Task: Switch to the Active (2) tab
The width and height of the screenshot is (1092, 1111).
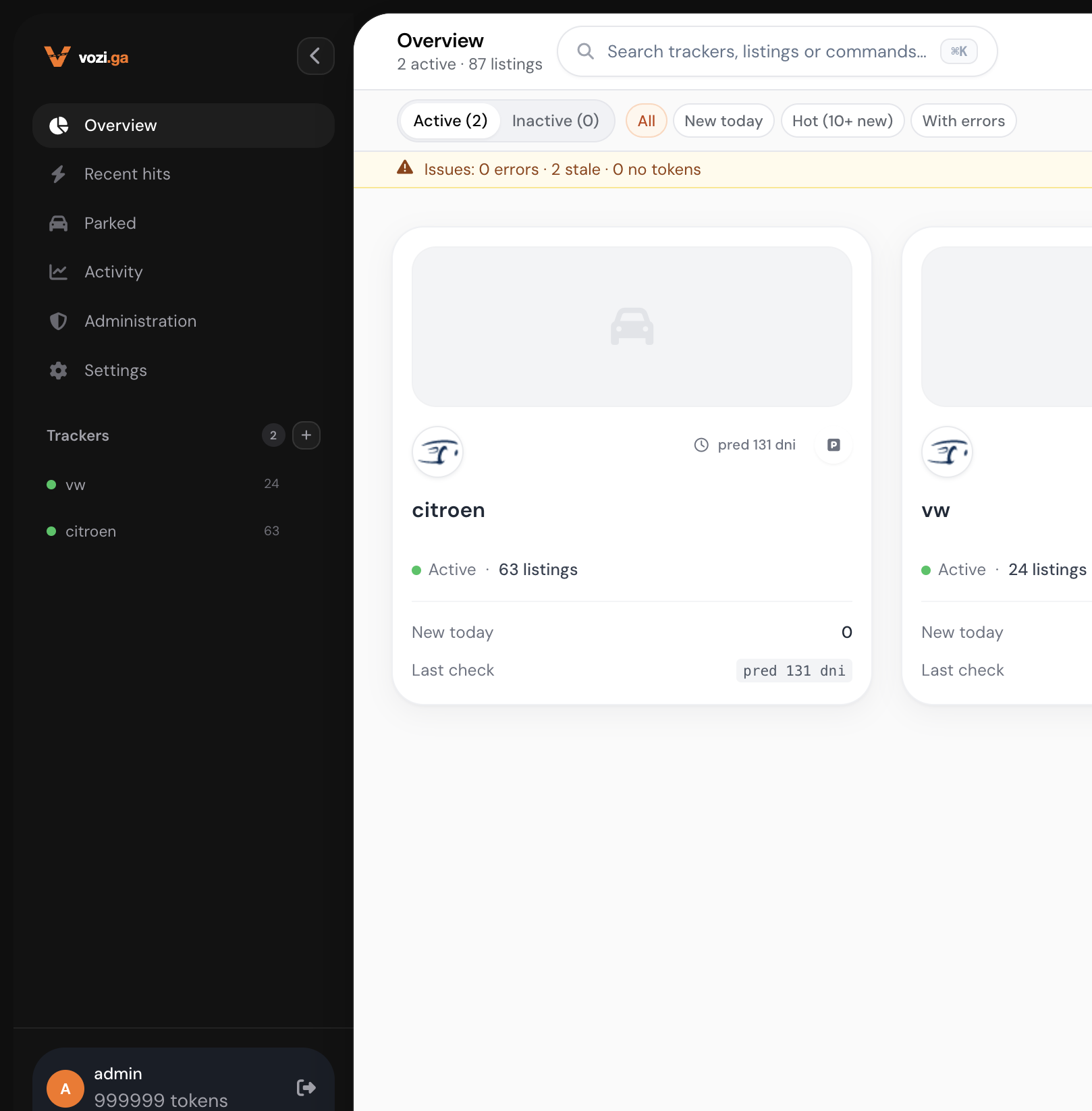Action: point(450,121)
